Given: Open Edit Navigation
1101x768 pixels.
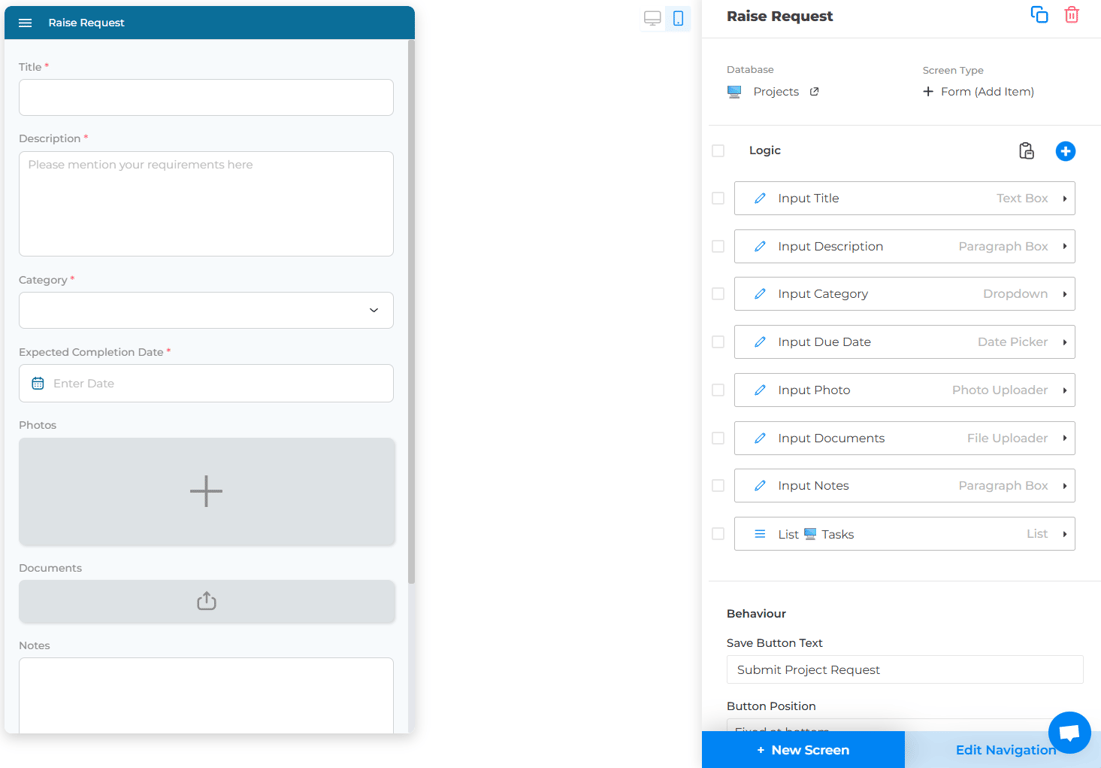Looking at the screenshot, I should point(1006,750).
